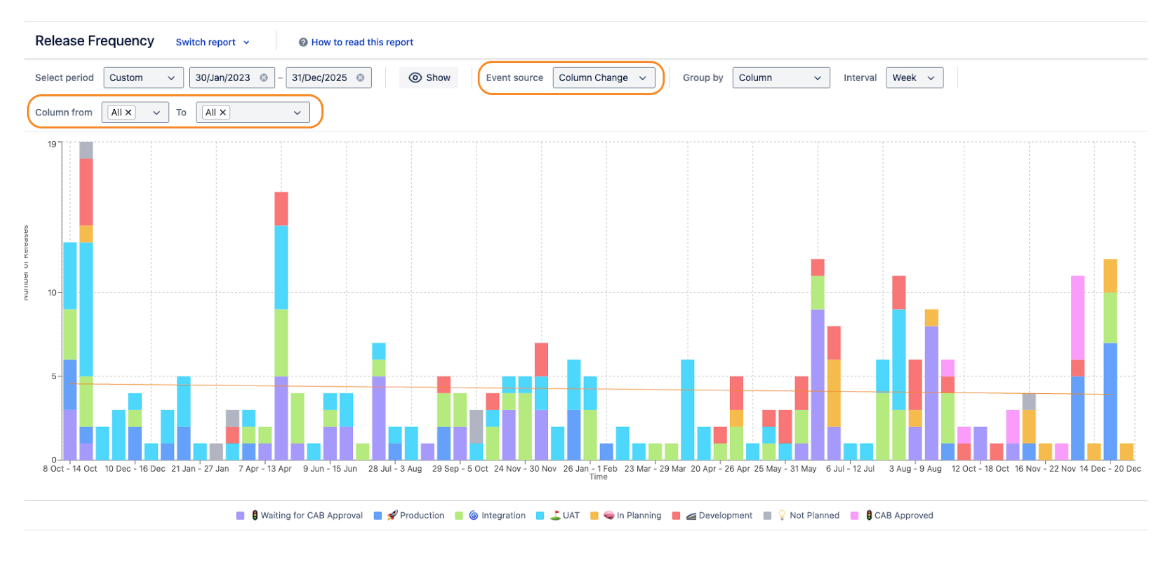Toggle Waiting for CAB Approval legend swatch

[239, 515]
